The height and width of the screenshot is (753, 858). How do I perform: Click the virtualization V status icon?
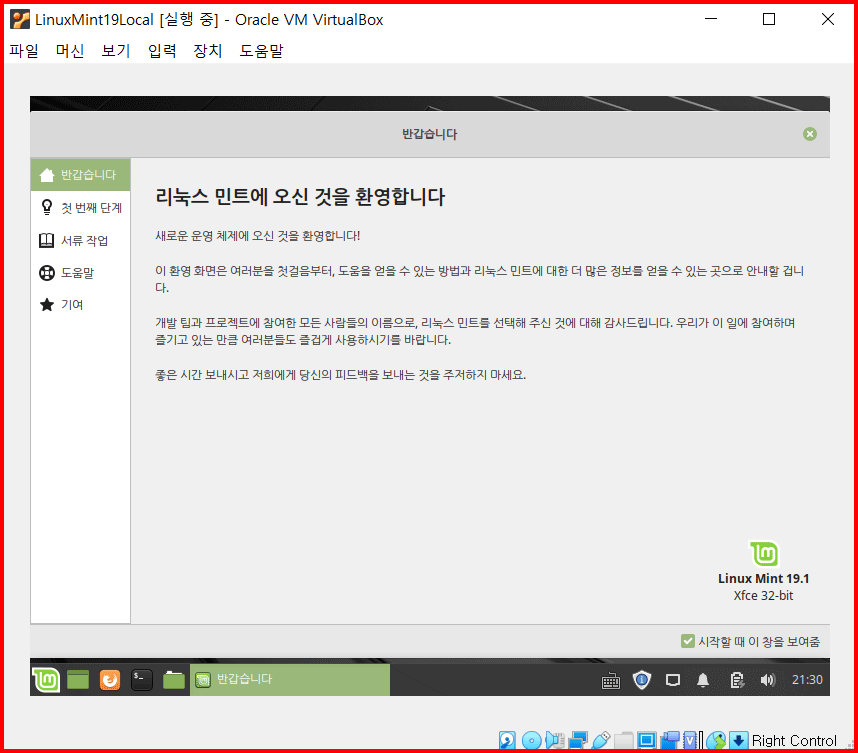click(x=691, y=740)
